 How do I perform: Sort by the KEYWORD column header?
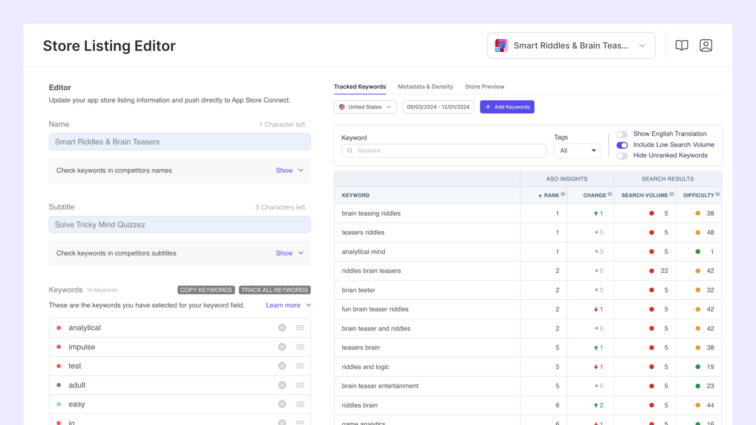[355, 195]
